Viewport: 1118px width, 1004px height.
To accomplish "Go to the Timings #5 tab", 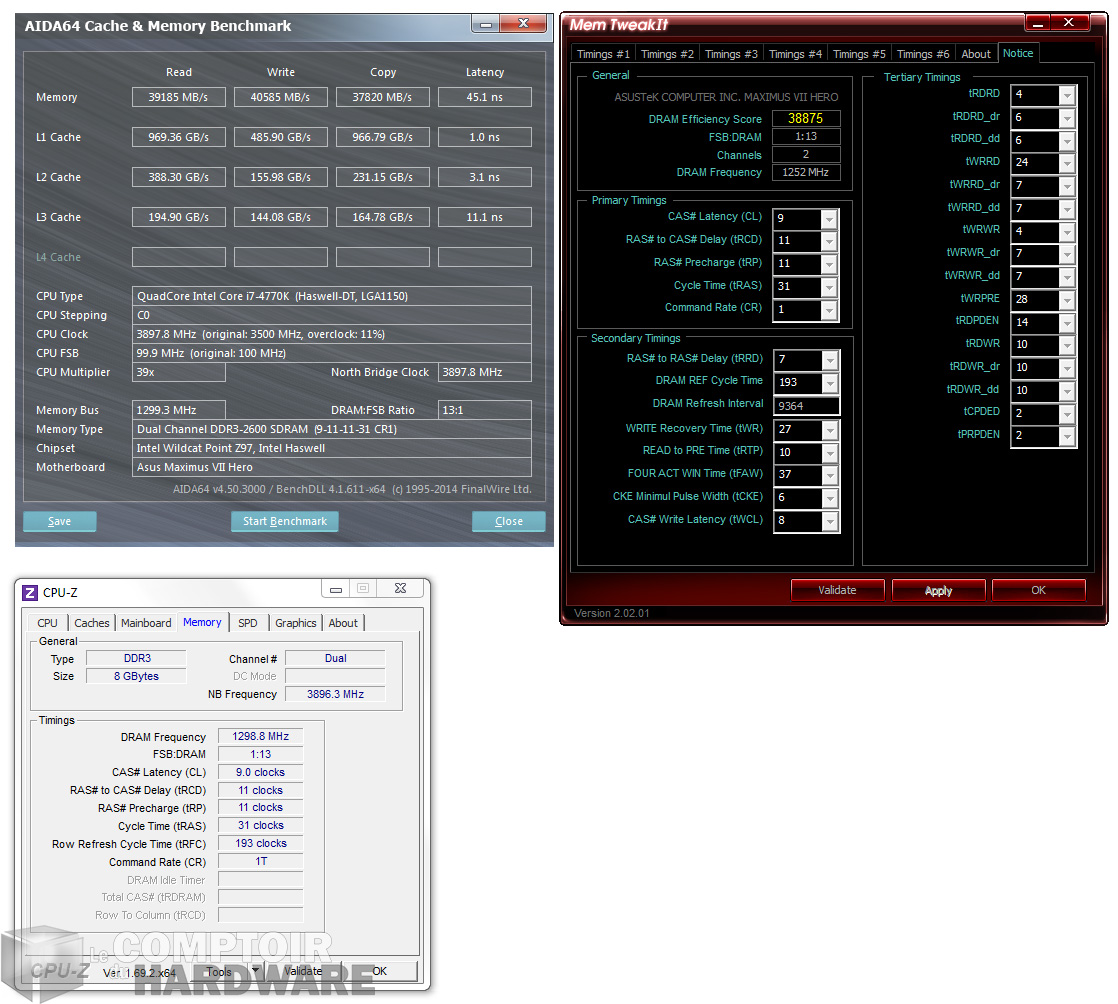I will 859,54.
